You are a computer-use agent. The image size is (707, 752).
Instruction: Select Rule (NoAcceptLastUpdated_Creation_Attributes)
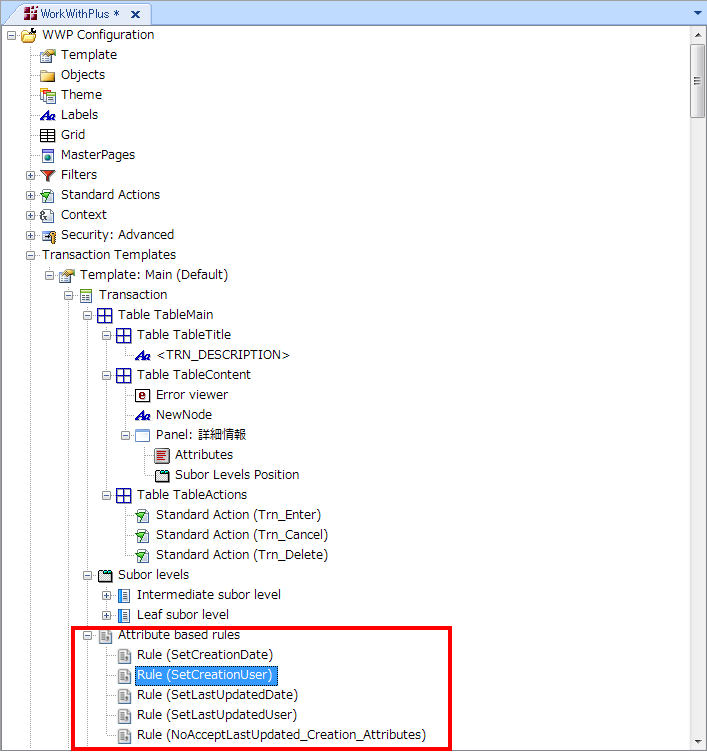[x=282, y=735]
